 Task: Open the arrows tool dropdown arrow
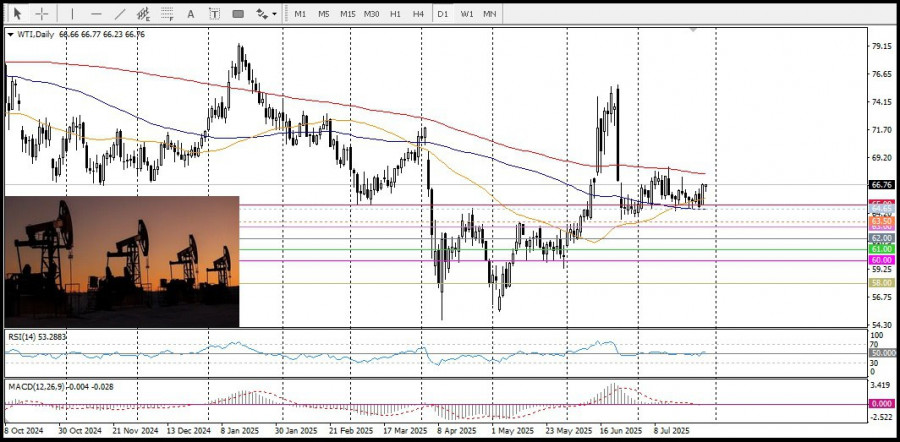pos(274,14)
